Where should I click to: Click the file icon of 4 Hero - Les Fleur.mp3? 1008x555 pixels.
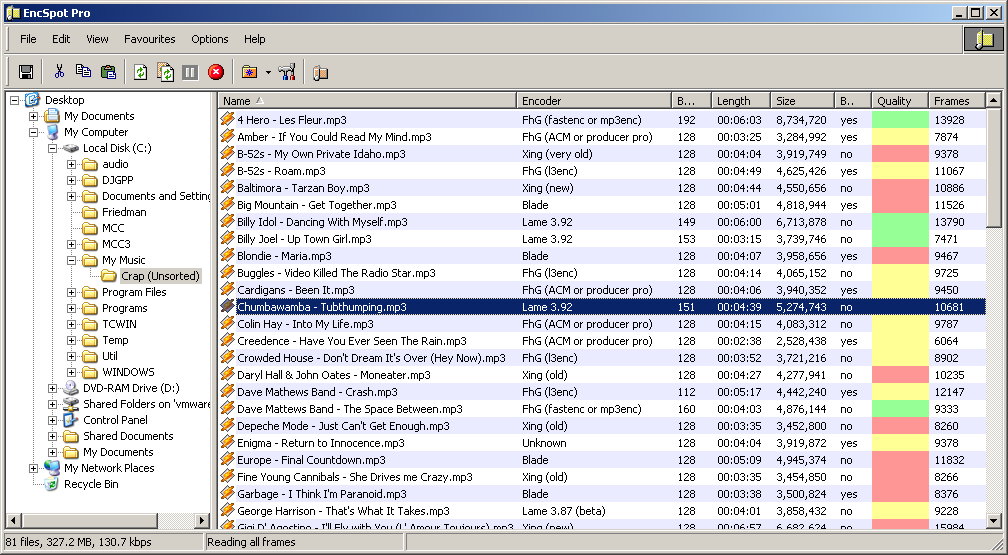[x=227, y=119]
